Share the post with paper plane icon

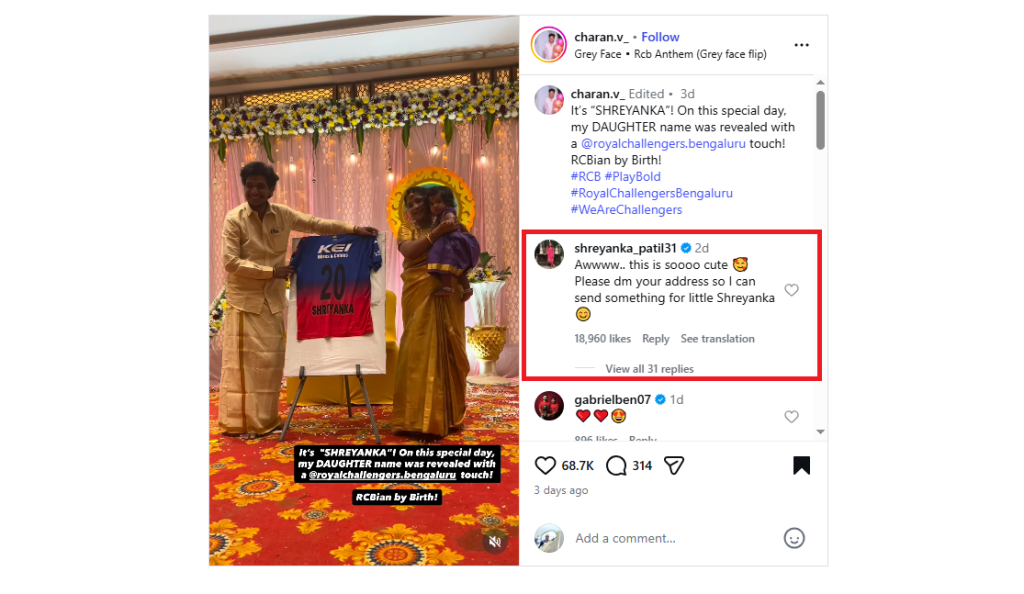[674, 465]
